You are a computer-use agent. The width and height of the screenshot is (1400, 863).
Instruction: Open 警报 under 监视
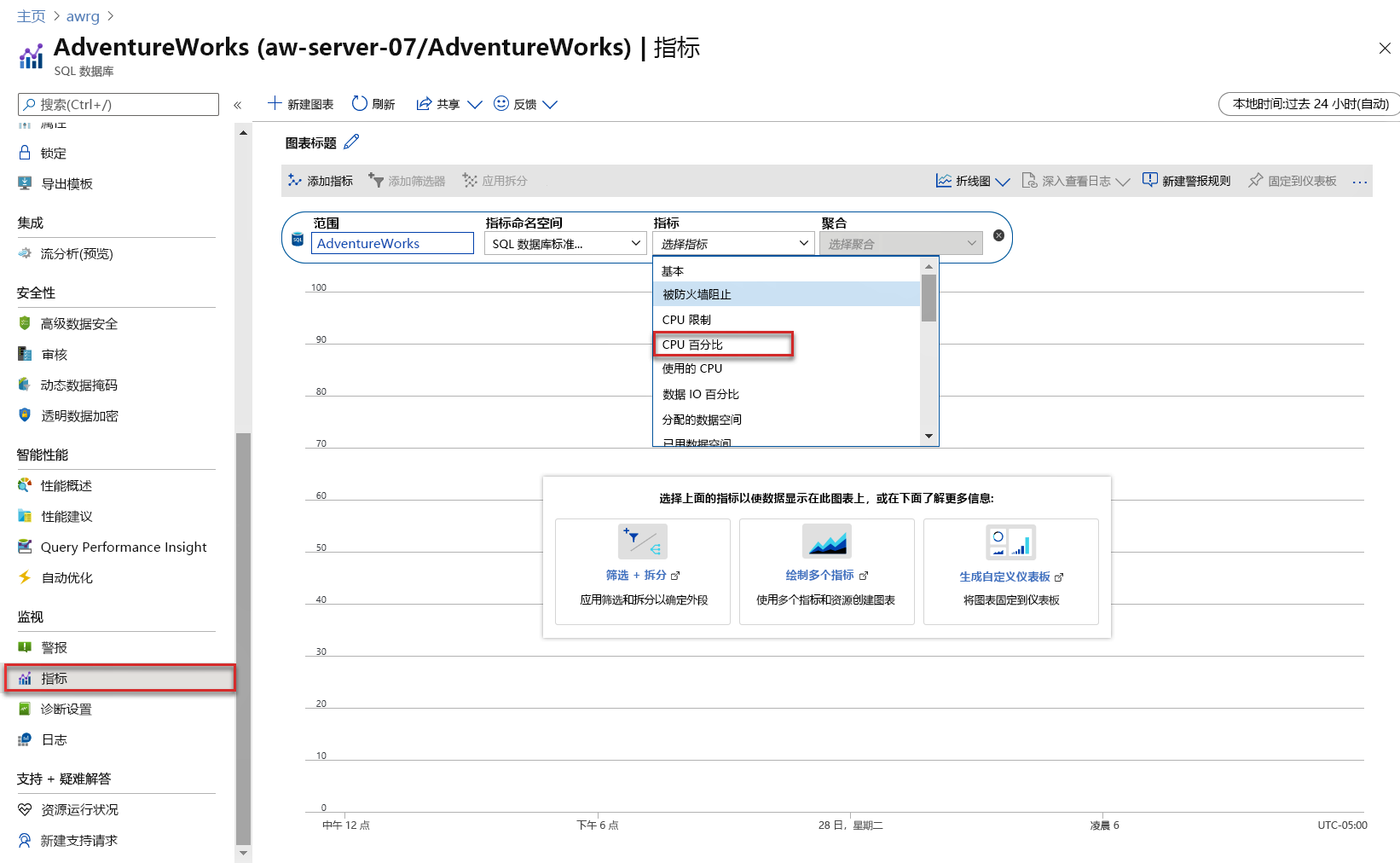click(54, 647)
